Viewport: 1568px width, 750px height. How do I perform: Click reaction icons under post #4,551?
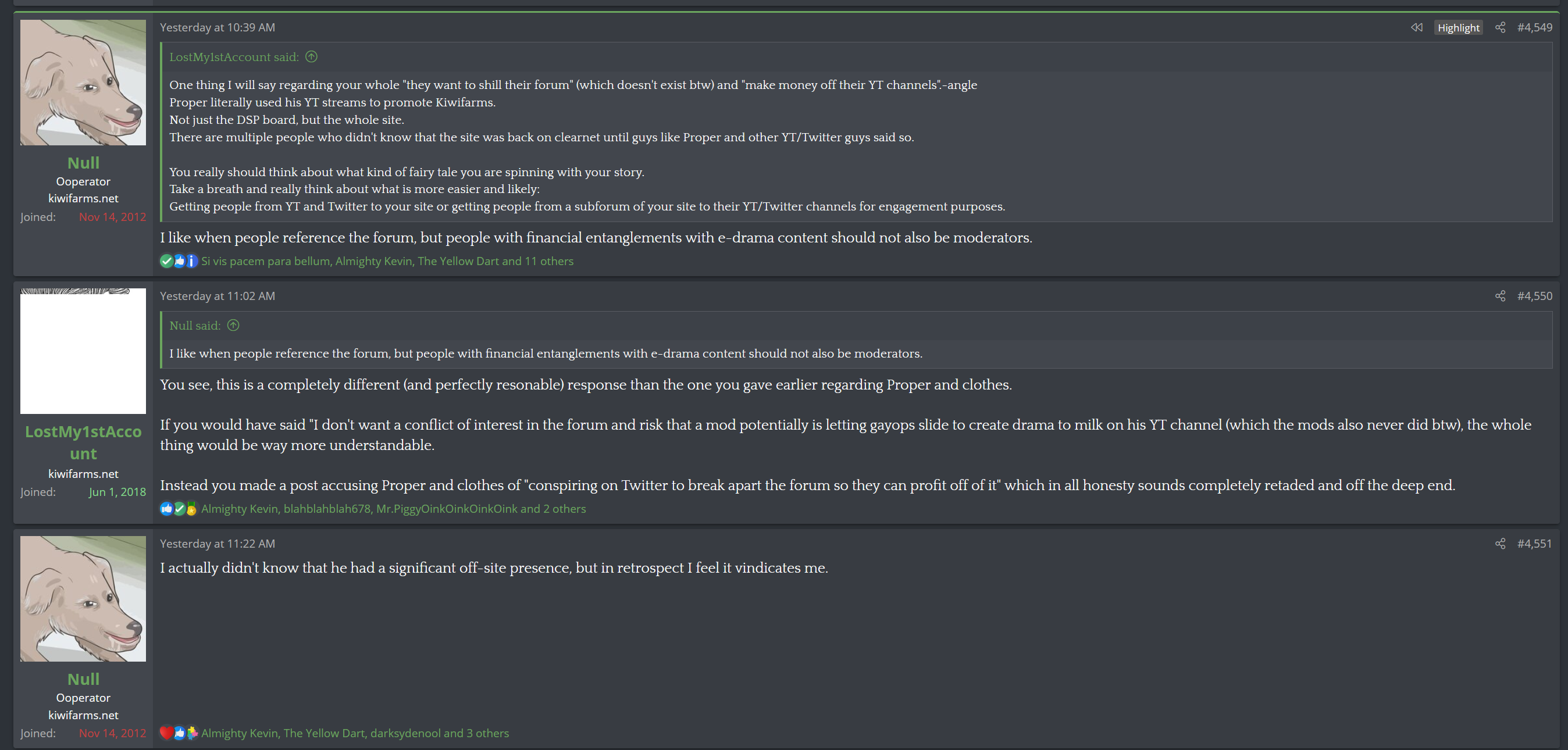pos(179,733)
